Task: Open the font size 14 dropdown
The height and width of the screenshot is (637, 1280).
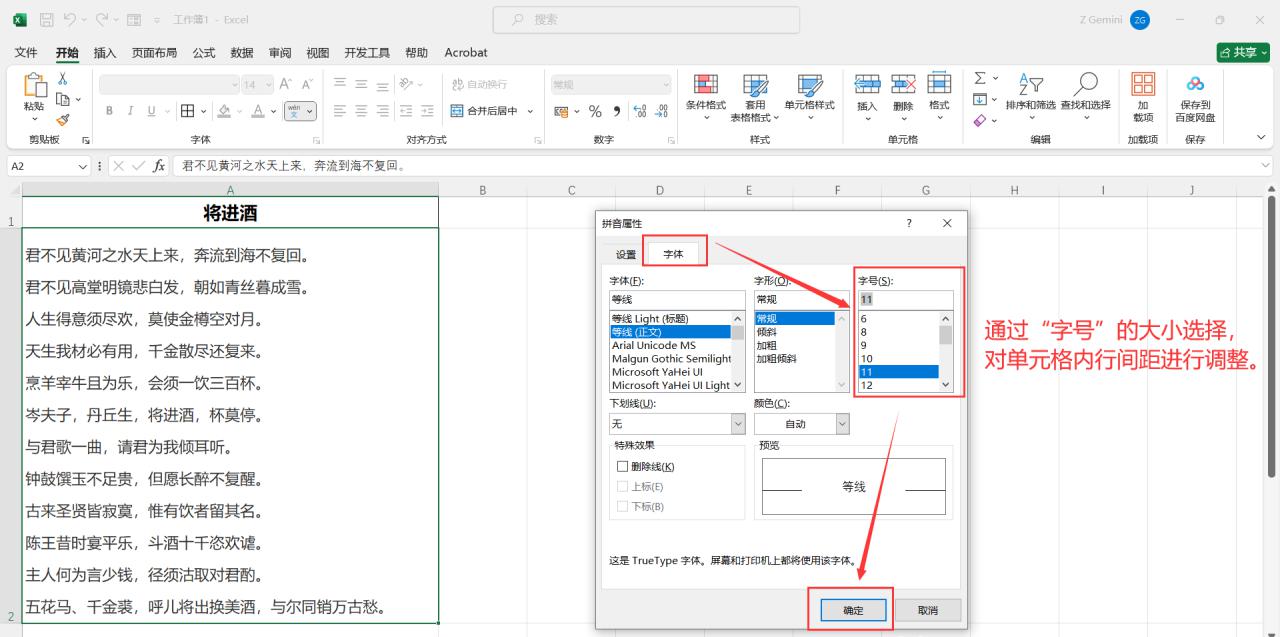Action: tap(267, 85)
